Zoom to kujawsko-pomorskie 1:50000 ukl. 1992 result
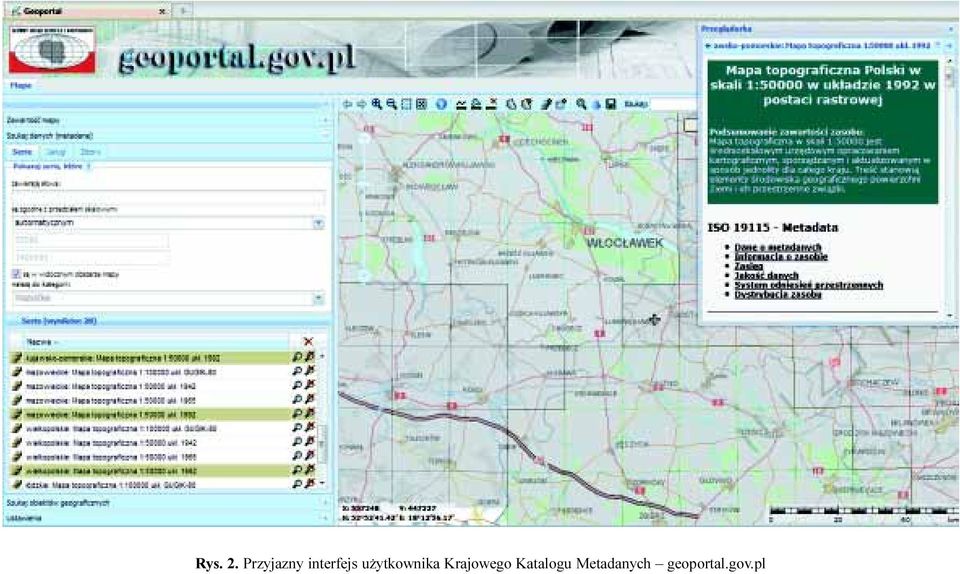The height and width of the screenshot is (574, 960). (x=297, y=357)
